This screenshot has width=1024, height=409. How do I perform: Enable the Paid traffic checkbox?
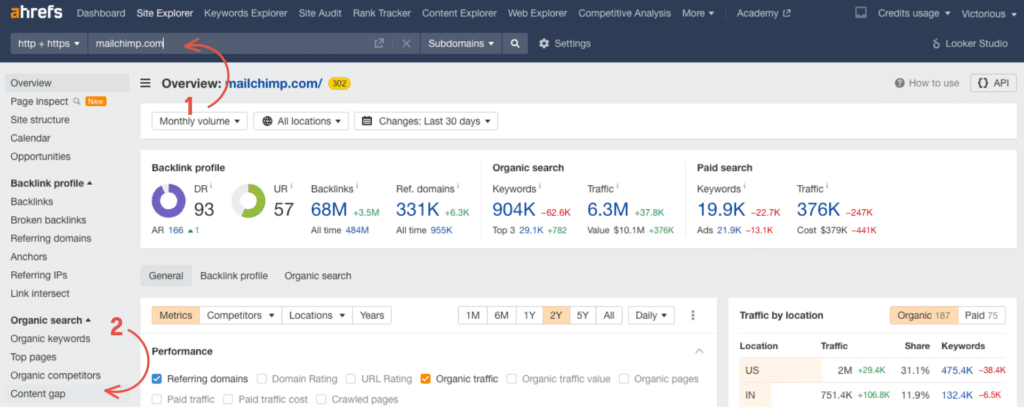click(157, 399)
